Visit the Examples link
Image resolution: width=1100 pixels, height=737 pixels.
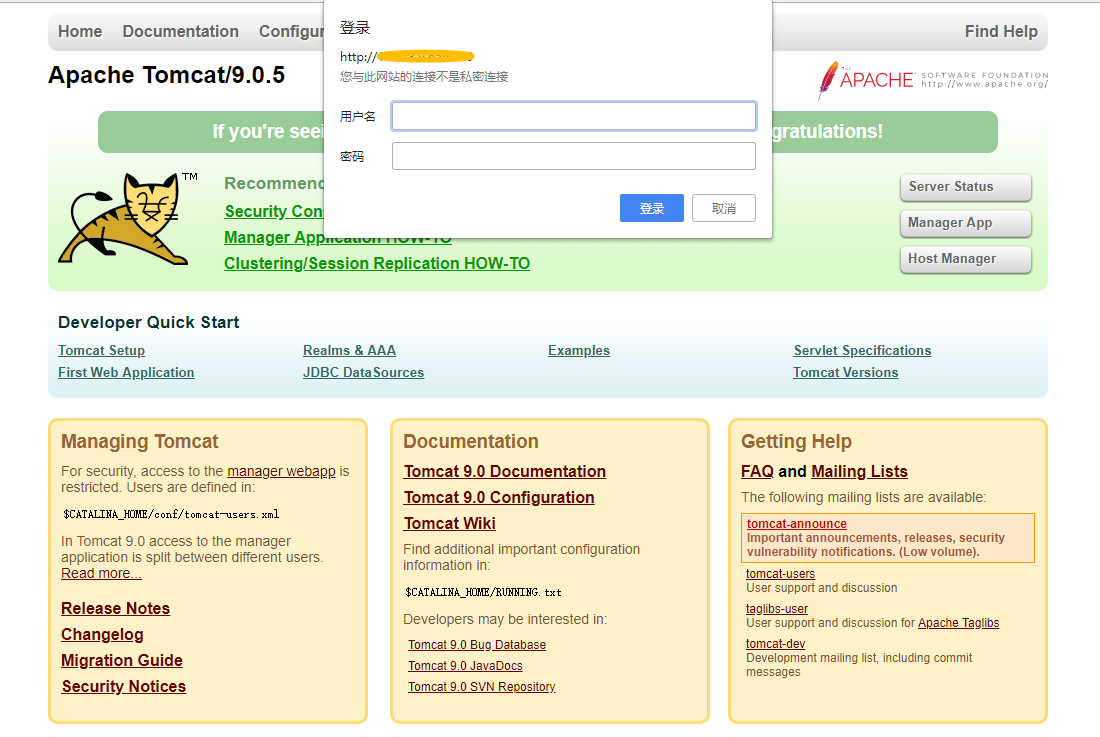coord(579,351)
